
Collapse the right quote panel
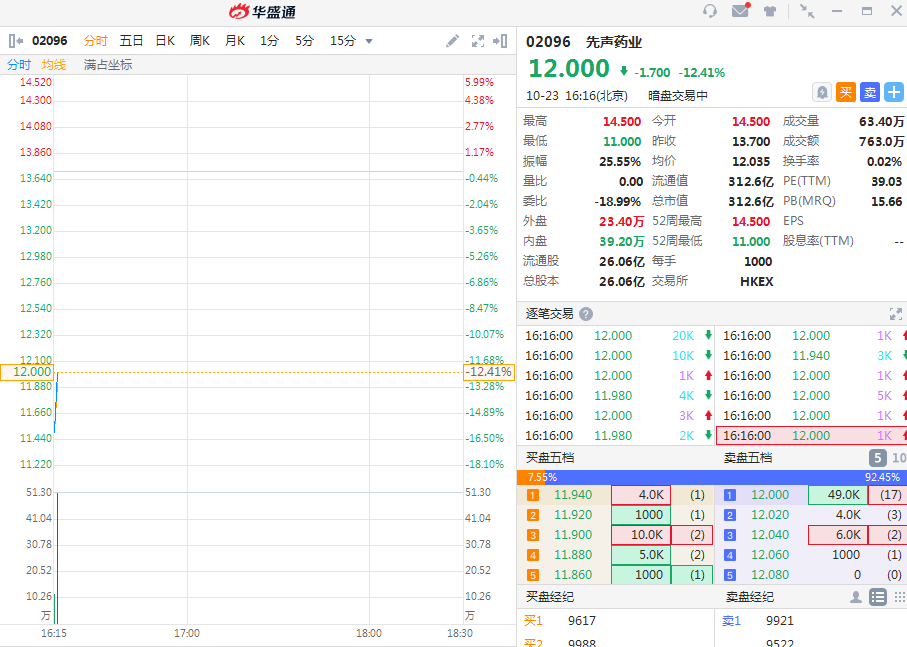click(501, 41)
